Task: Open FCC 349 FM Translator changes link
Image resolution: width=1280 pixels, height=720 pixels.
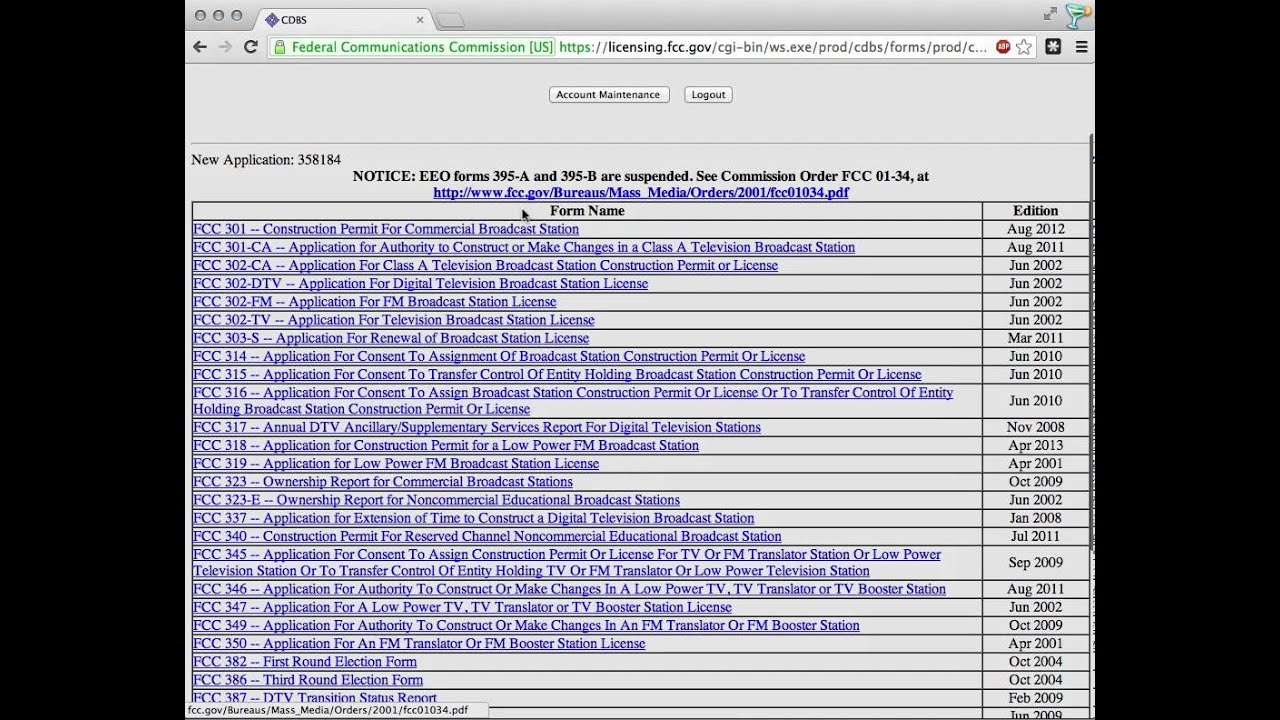Action: tap(526, 626)
